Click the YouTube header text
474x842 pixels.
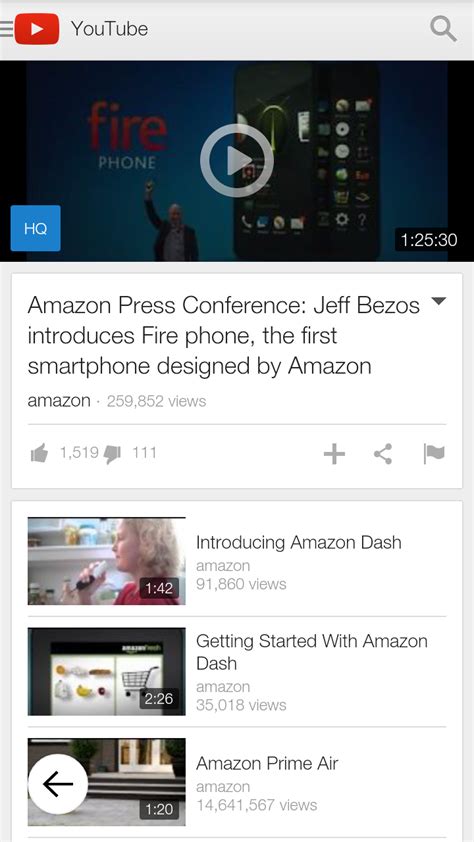pyautogui.click(x=110, y=29)
